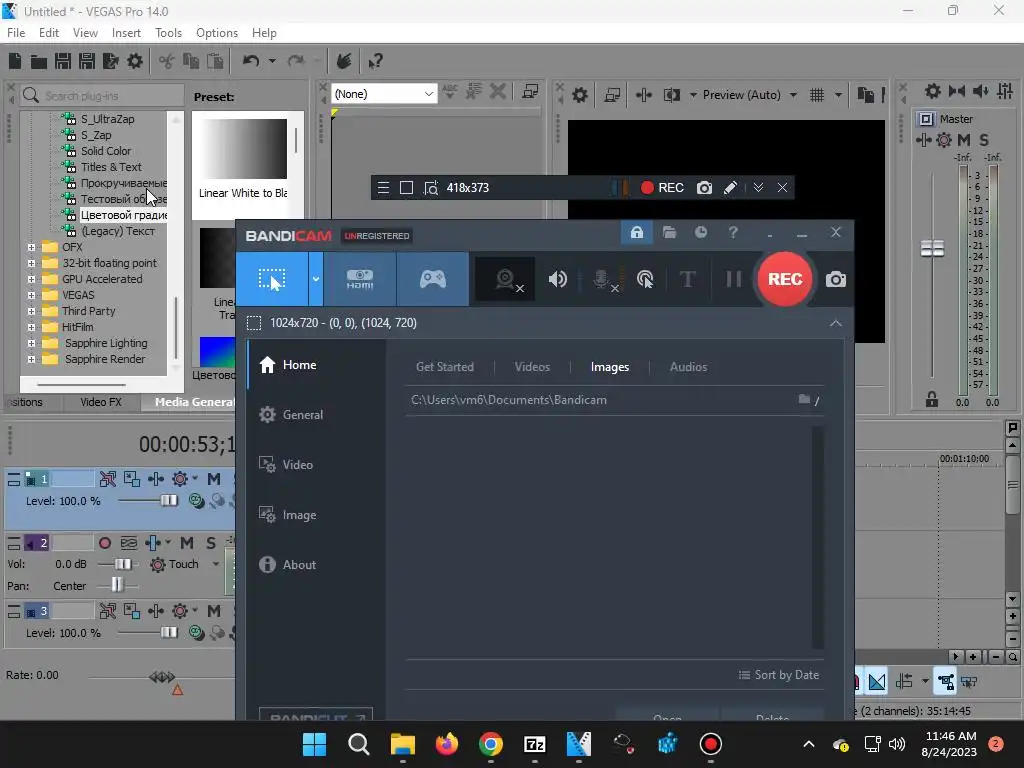Collapse the Bandicam panel with the chevron
The width and height of the screenshot is (1024, 768).
835,323
